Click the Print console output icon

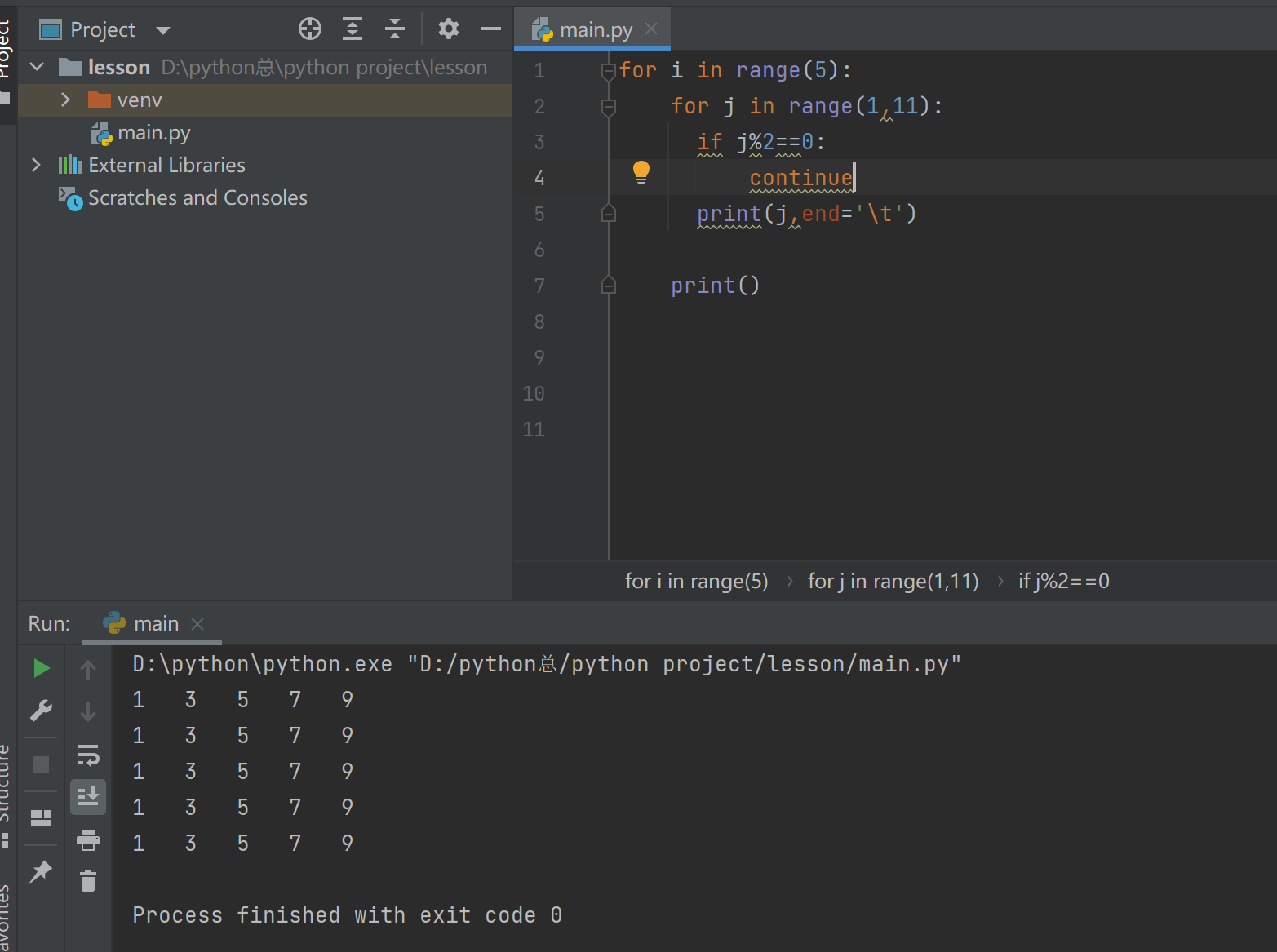coord(88,839)
